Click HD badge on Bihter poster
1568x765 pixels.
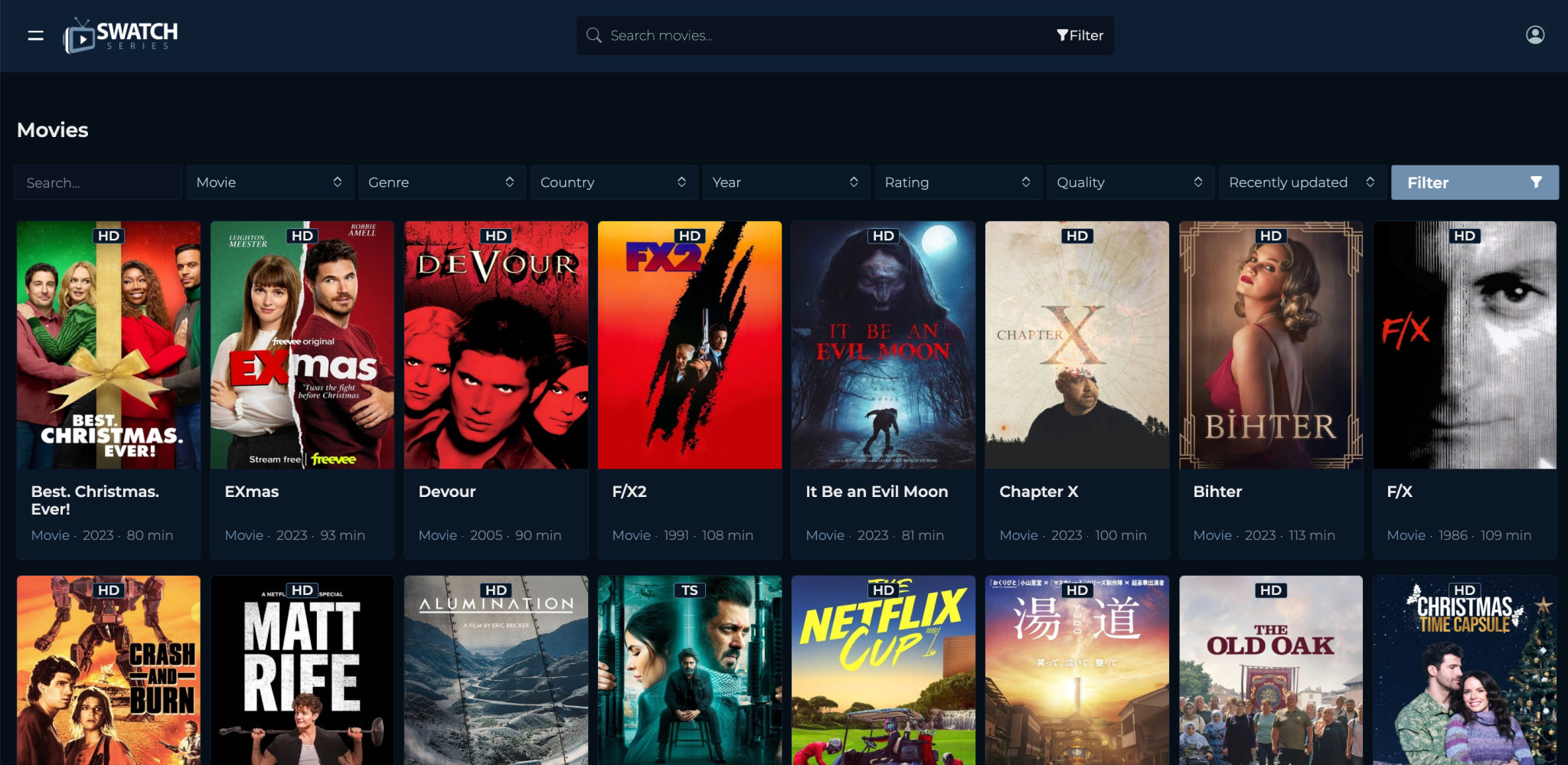[x=1270, y=236]
